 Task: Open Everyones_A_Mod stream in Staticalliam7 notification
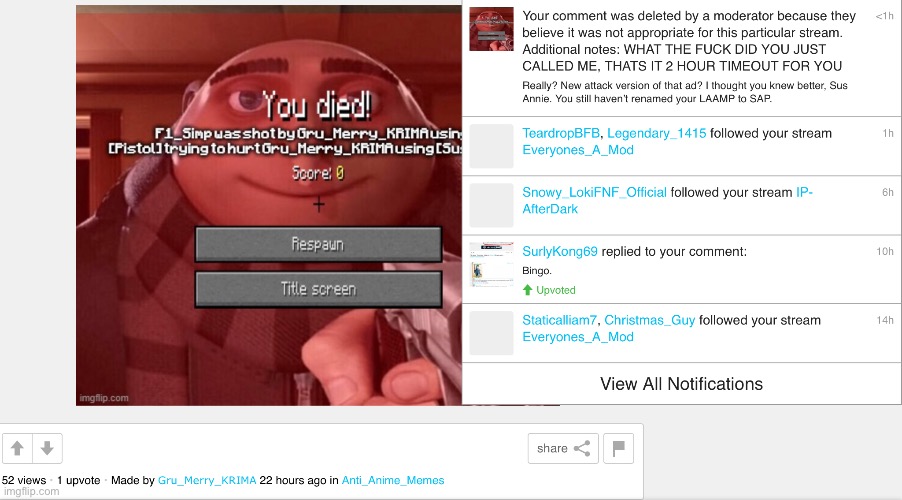click(x=578, y=337)
